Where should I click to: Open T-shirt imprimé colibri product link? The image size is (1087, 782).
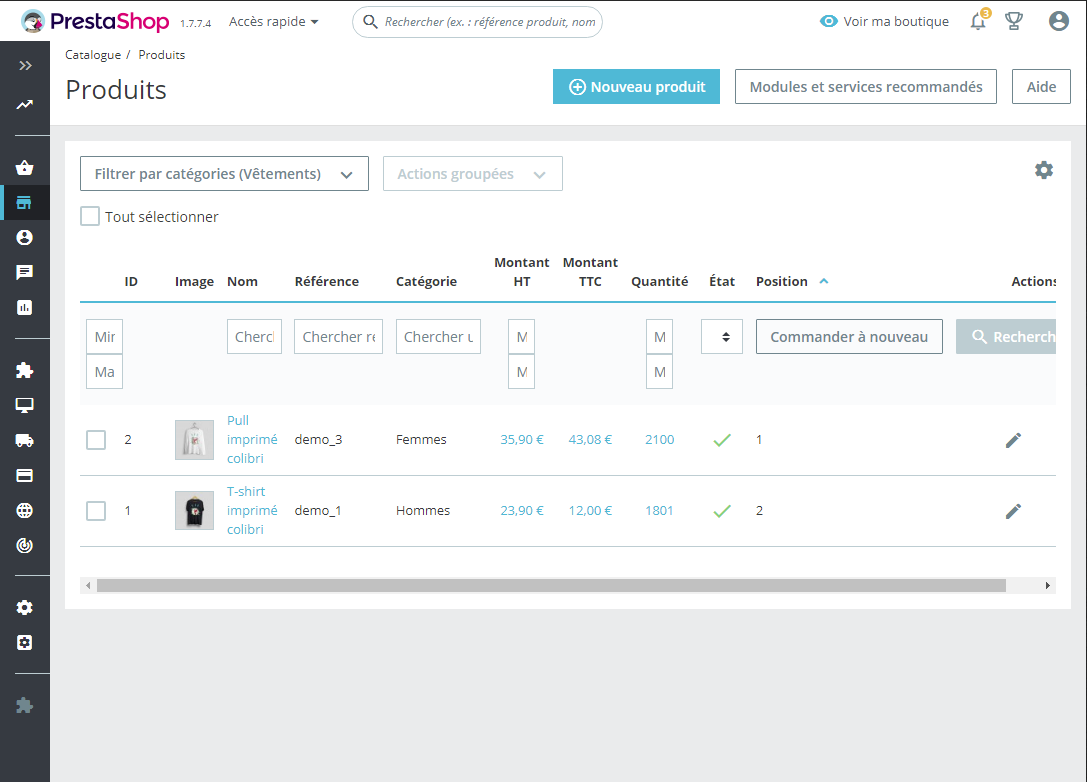tap(252, 510)
